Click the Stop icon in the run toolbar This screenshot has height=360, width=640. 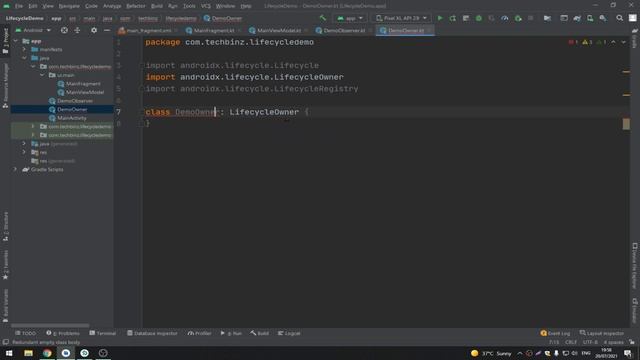(531, 18)
